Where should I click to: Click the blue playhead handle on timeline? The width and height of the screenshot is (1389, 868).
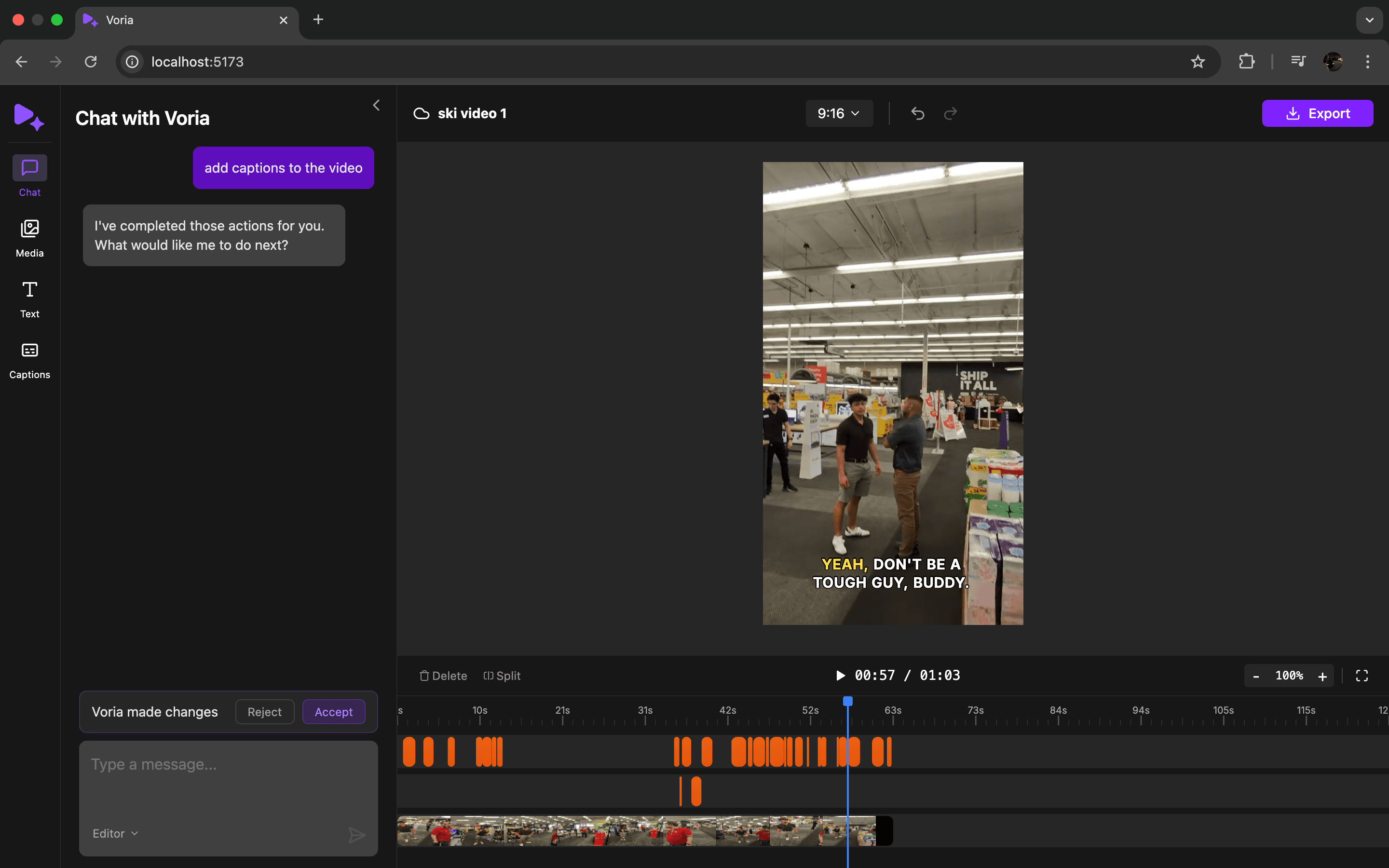click(848, 701)
